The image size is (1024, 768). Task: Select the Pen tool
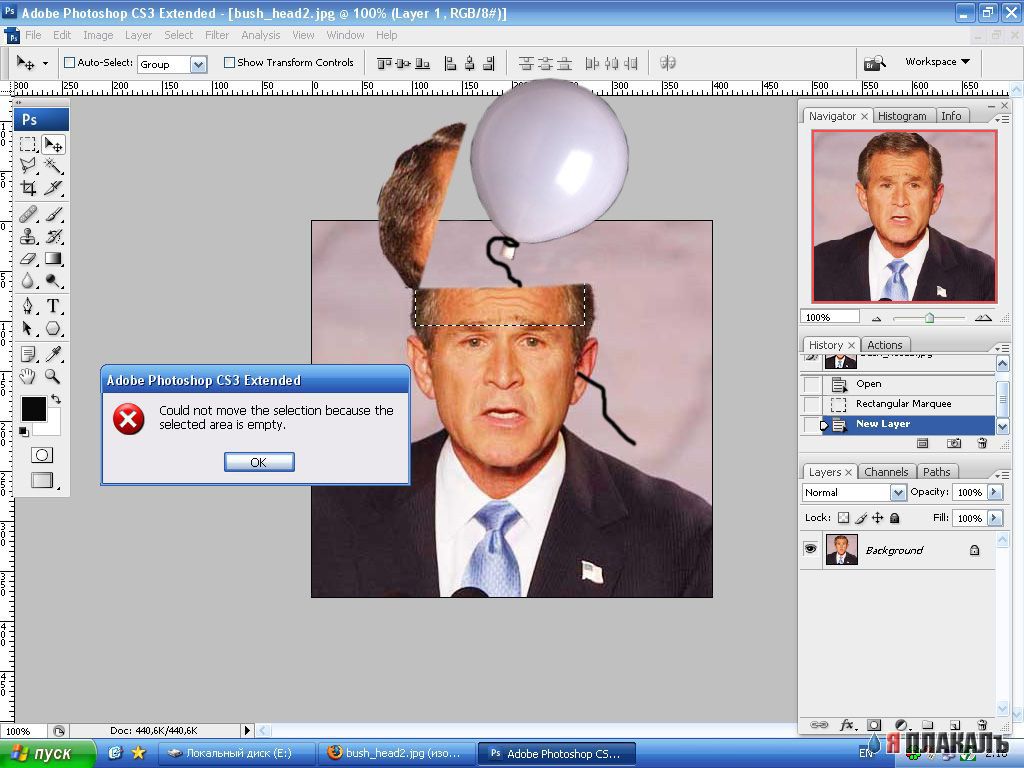(x=28, y=306)
